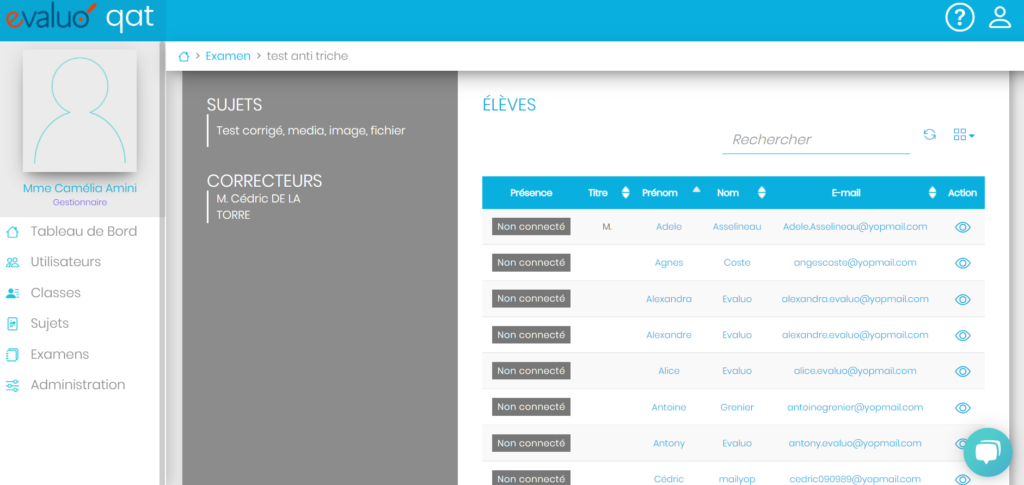Open the help question mark icon

(959, 18)
